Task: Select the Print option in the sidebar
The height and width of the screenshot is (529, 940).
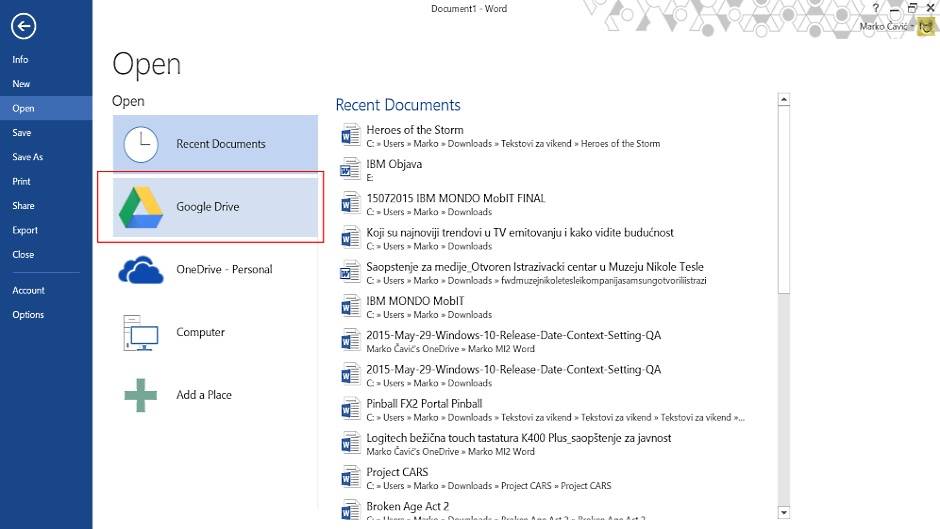Action: click(x=21, y=182)
